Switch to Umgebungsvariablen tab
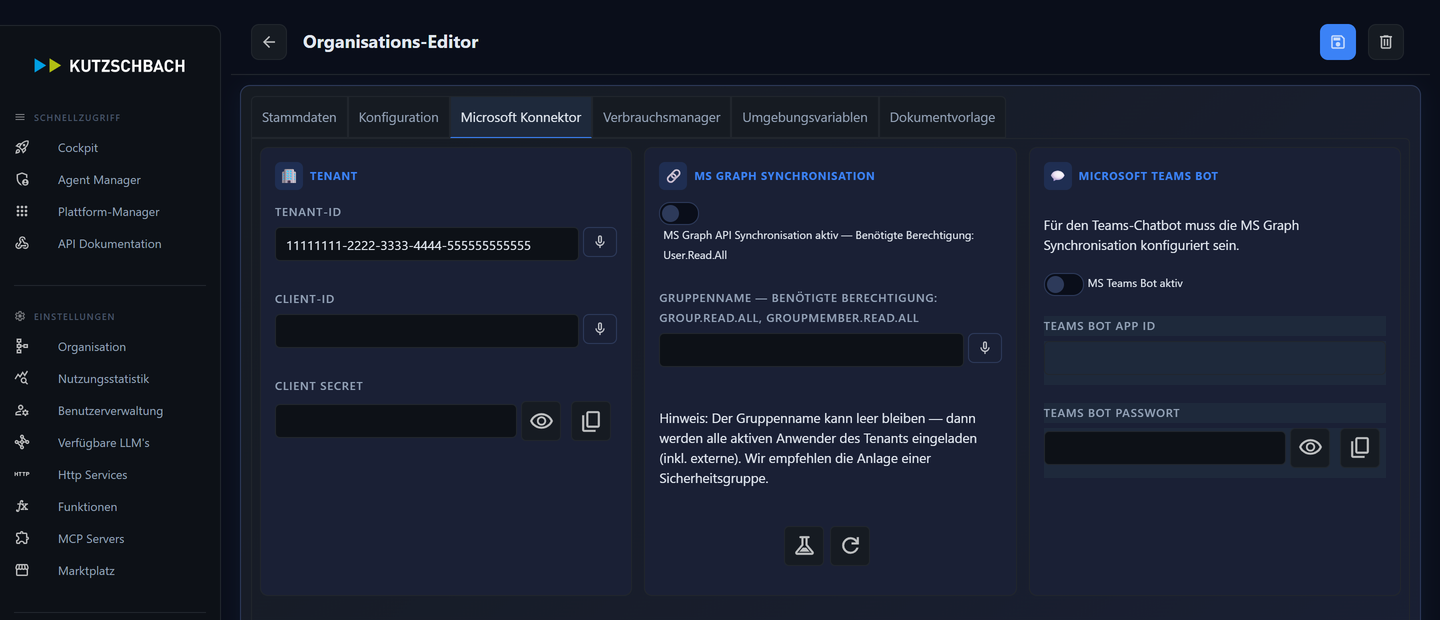 coord(805,117)
